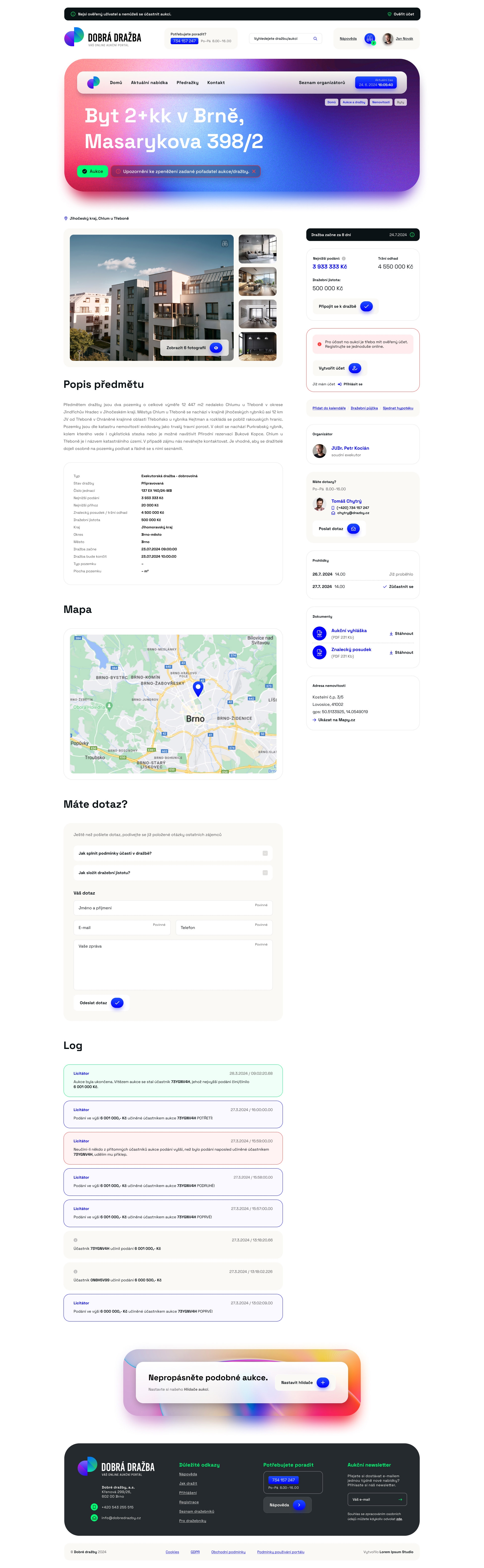Click the Nemovitosti breadcrumb chip

[381, 102]
